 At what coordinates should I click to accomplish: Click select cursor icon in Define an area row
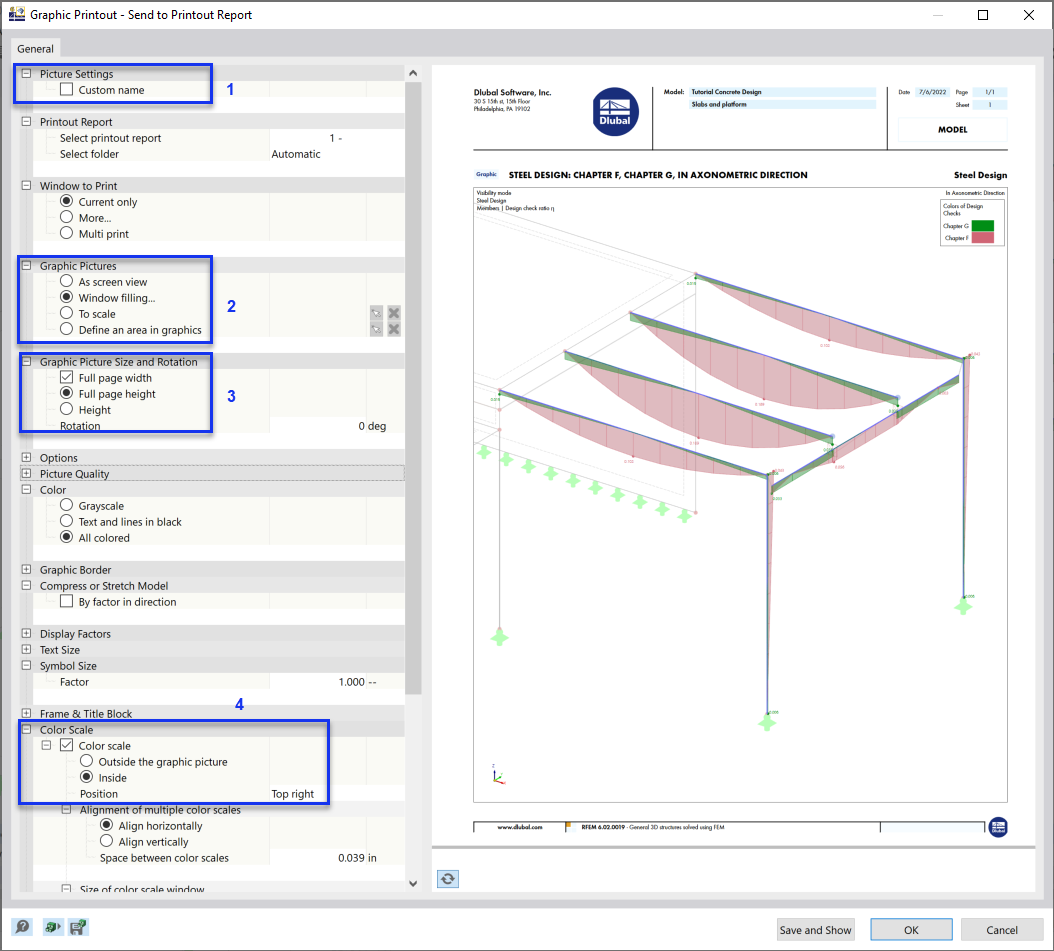376,329
